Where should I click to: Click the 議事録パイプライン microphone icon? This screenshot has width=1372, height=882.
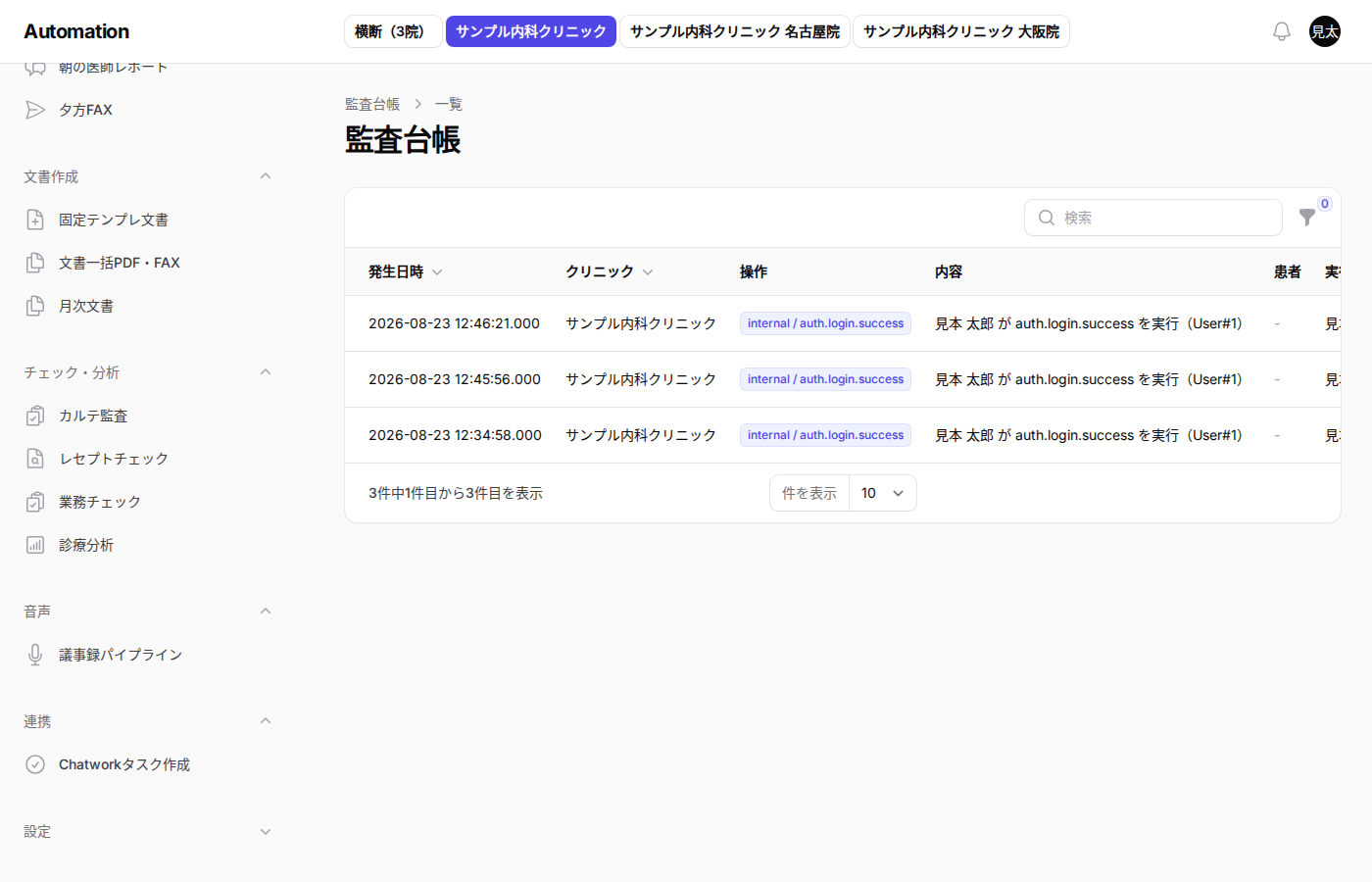(35, 655)
